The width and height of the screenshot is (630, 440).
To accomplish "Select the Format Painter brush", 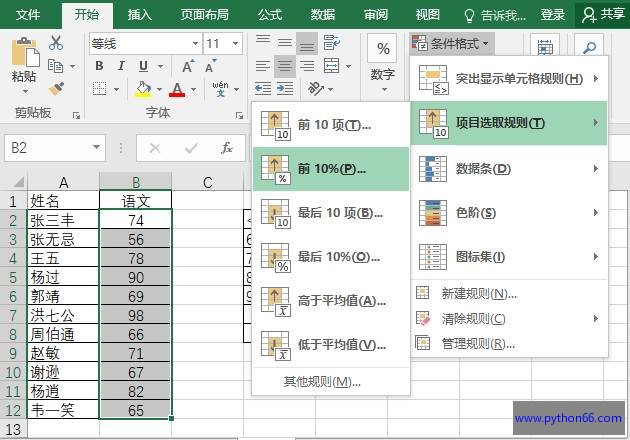I will (56, 88).
